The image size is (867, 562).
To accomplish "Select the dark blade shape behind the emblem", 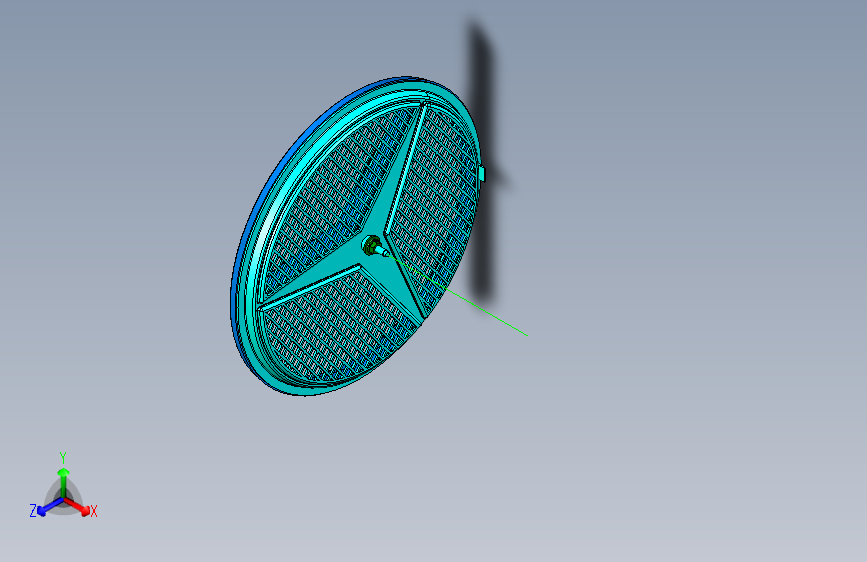I will click(483, 166).
